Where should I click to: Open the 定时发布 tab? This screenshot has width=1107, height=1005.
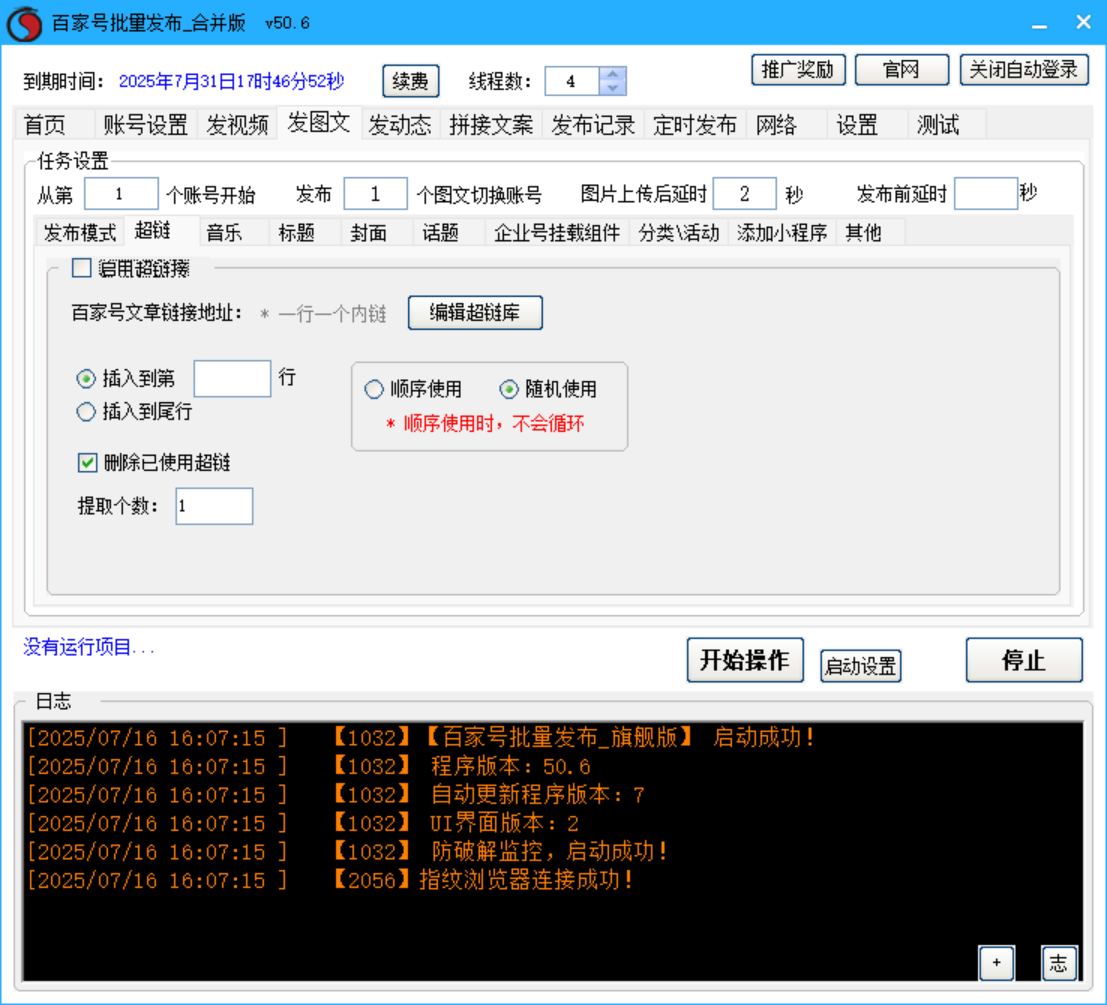695,125
